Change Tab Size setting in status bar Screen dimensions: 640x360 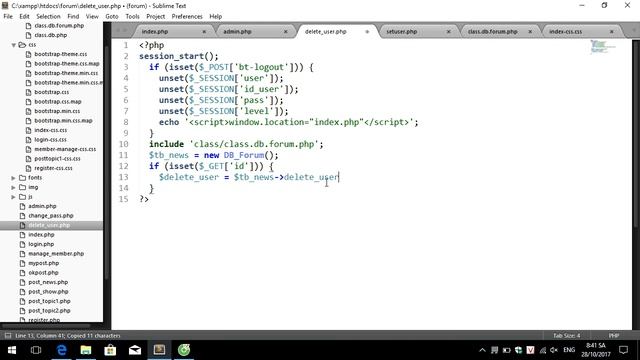click(x=567, y=336)
